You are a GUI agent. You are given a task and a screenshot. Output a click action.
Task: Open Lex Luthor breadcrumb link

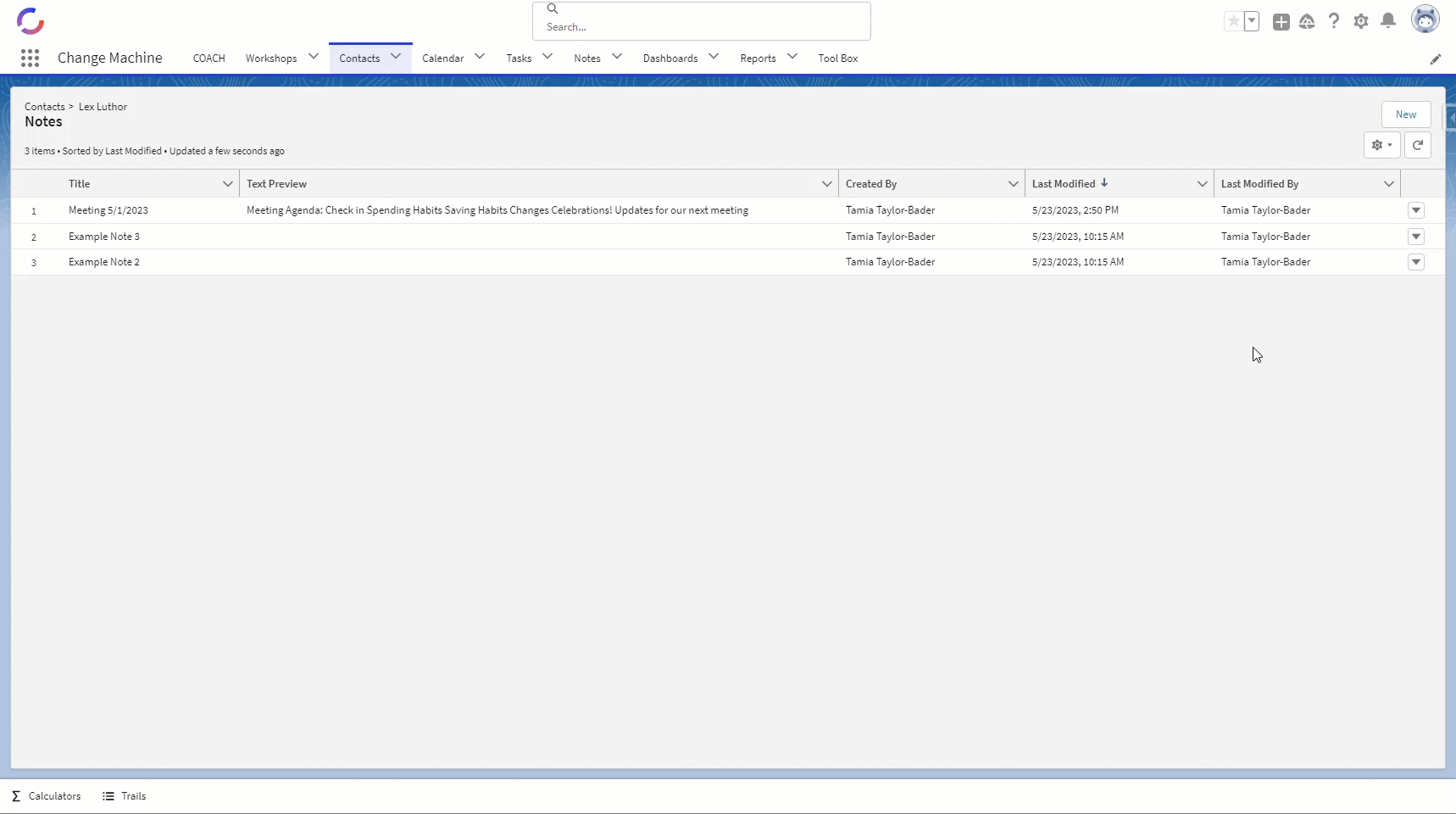[x=103, y=107]
